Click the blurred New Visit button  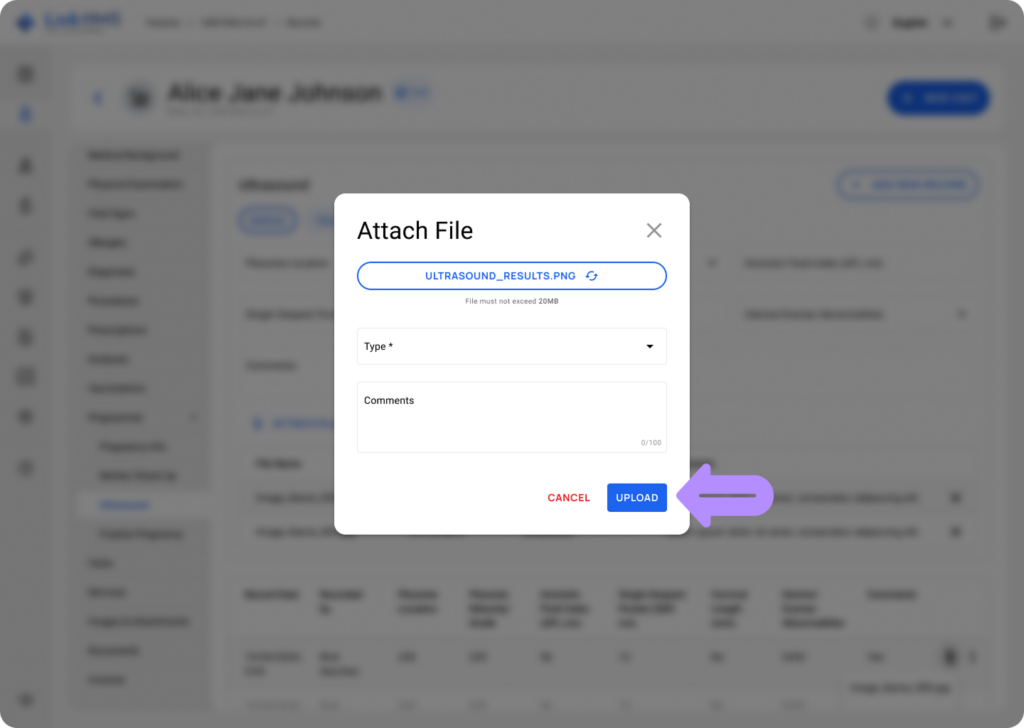(x=938, y=99)
